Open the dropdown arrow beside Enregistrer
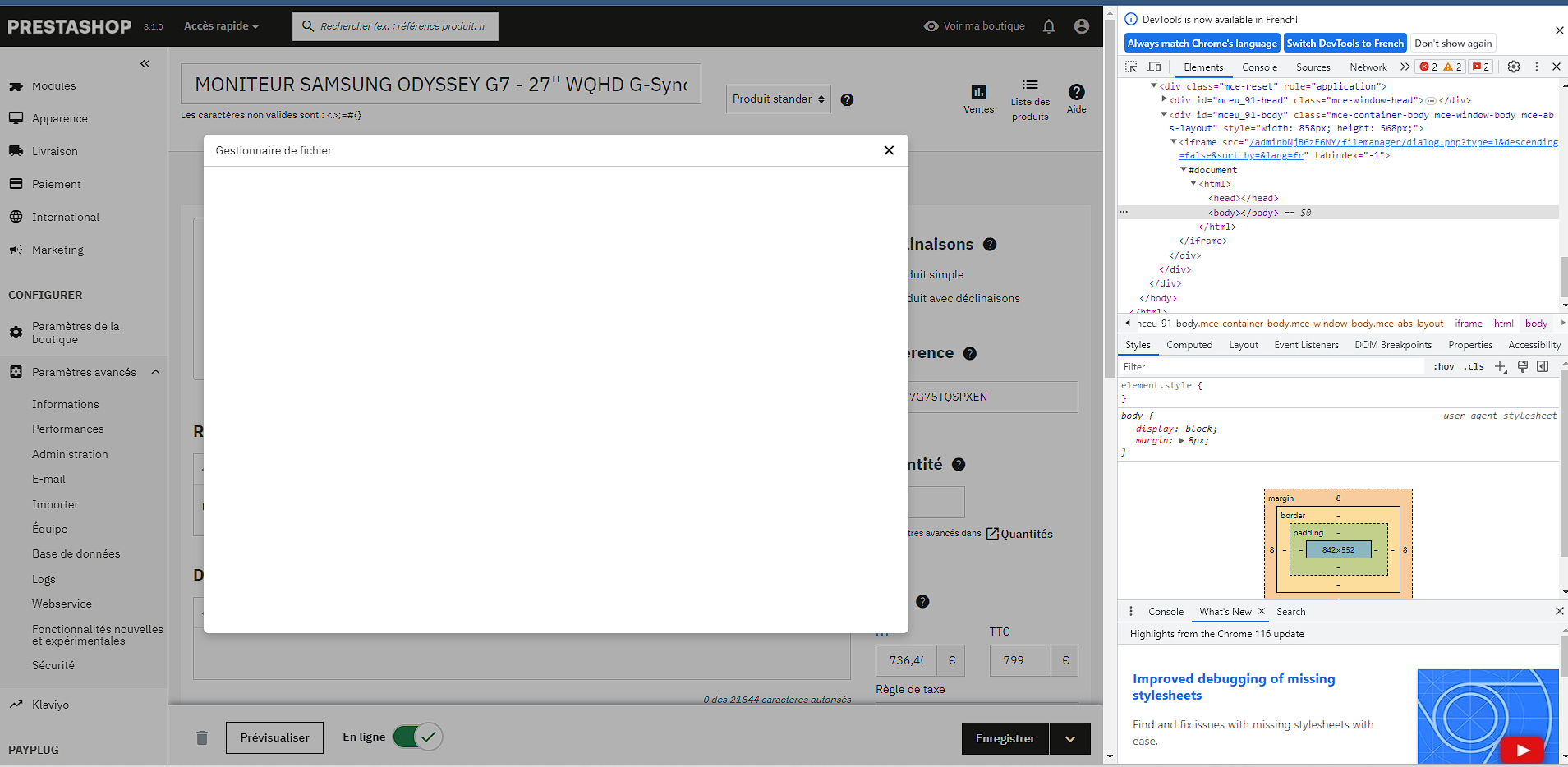 pos(1069,738)
